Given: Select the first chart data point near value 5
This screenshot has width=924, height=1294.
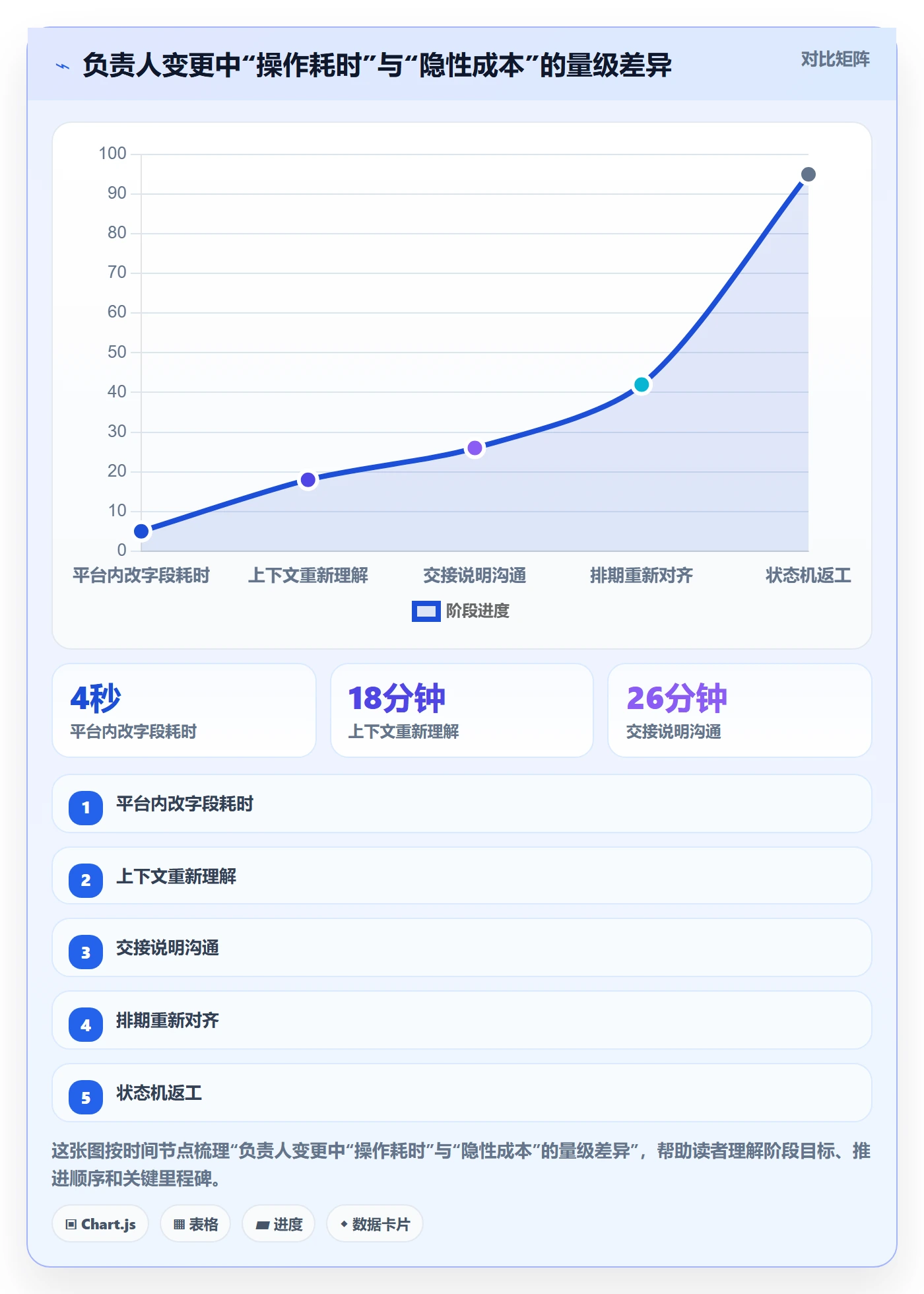Looking at the screenshot, I should (x=141, y=531).
